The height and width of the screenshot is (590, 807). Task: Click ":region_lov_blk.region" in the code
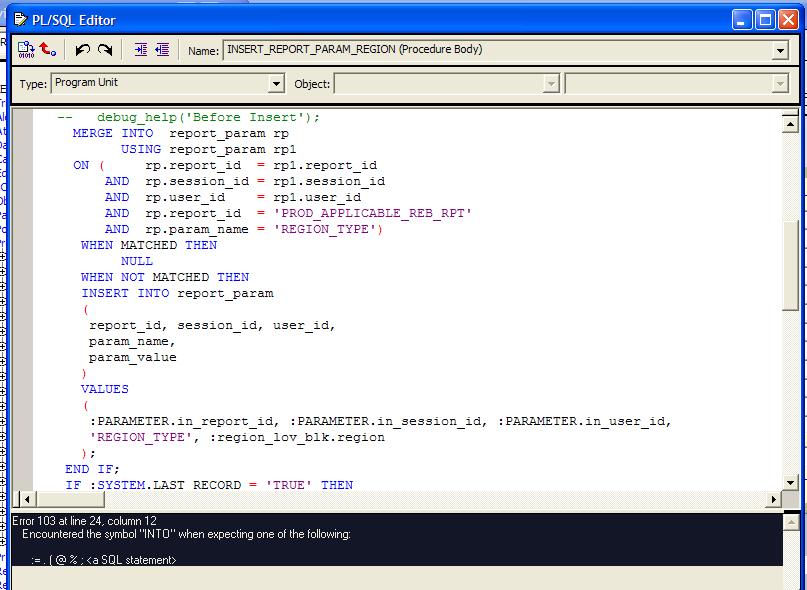pos(297,437)
